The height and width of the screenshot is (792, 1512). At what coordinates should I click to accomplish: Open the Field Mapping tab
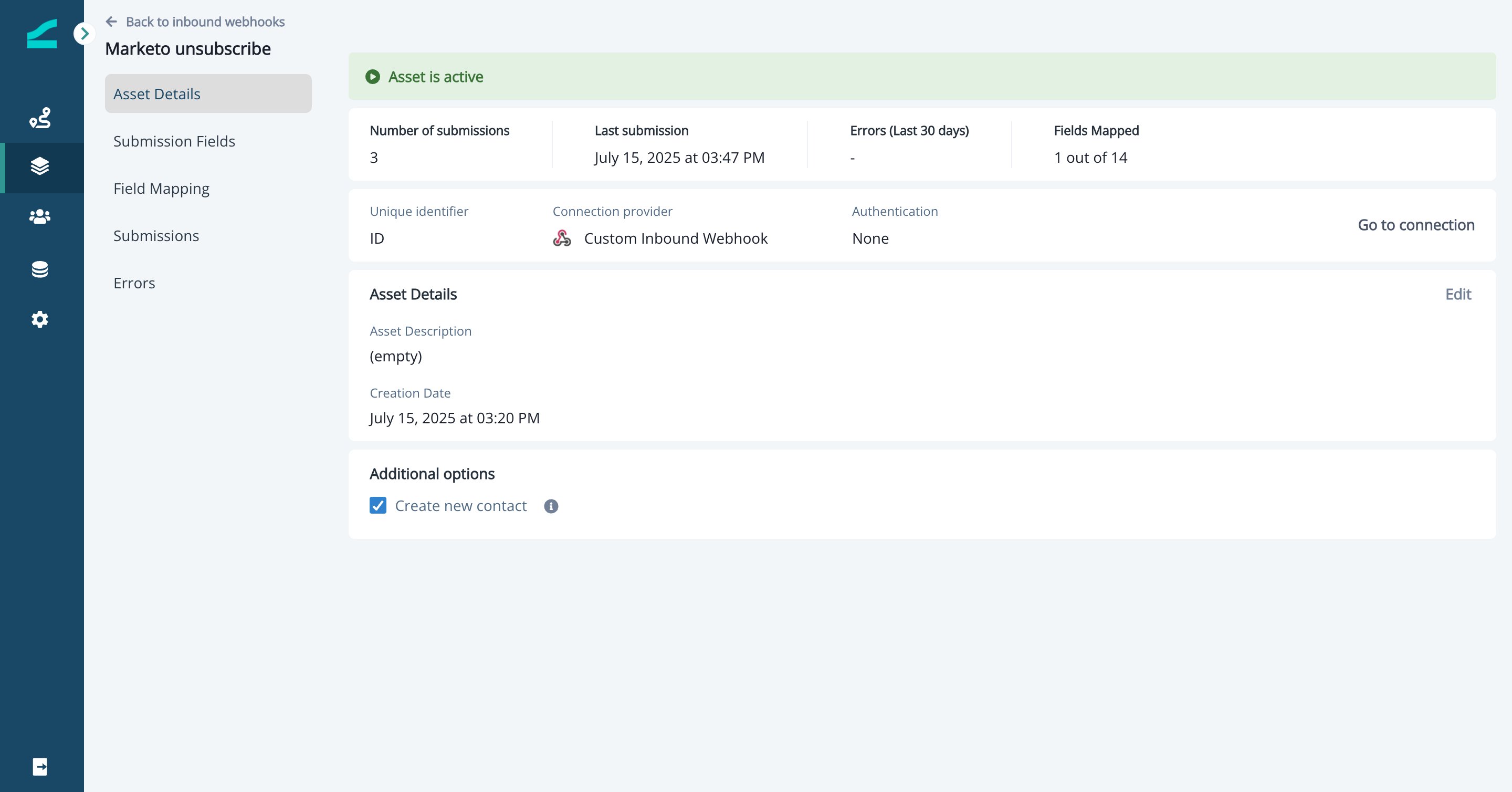click(161, 189)
